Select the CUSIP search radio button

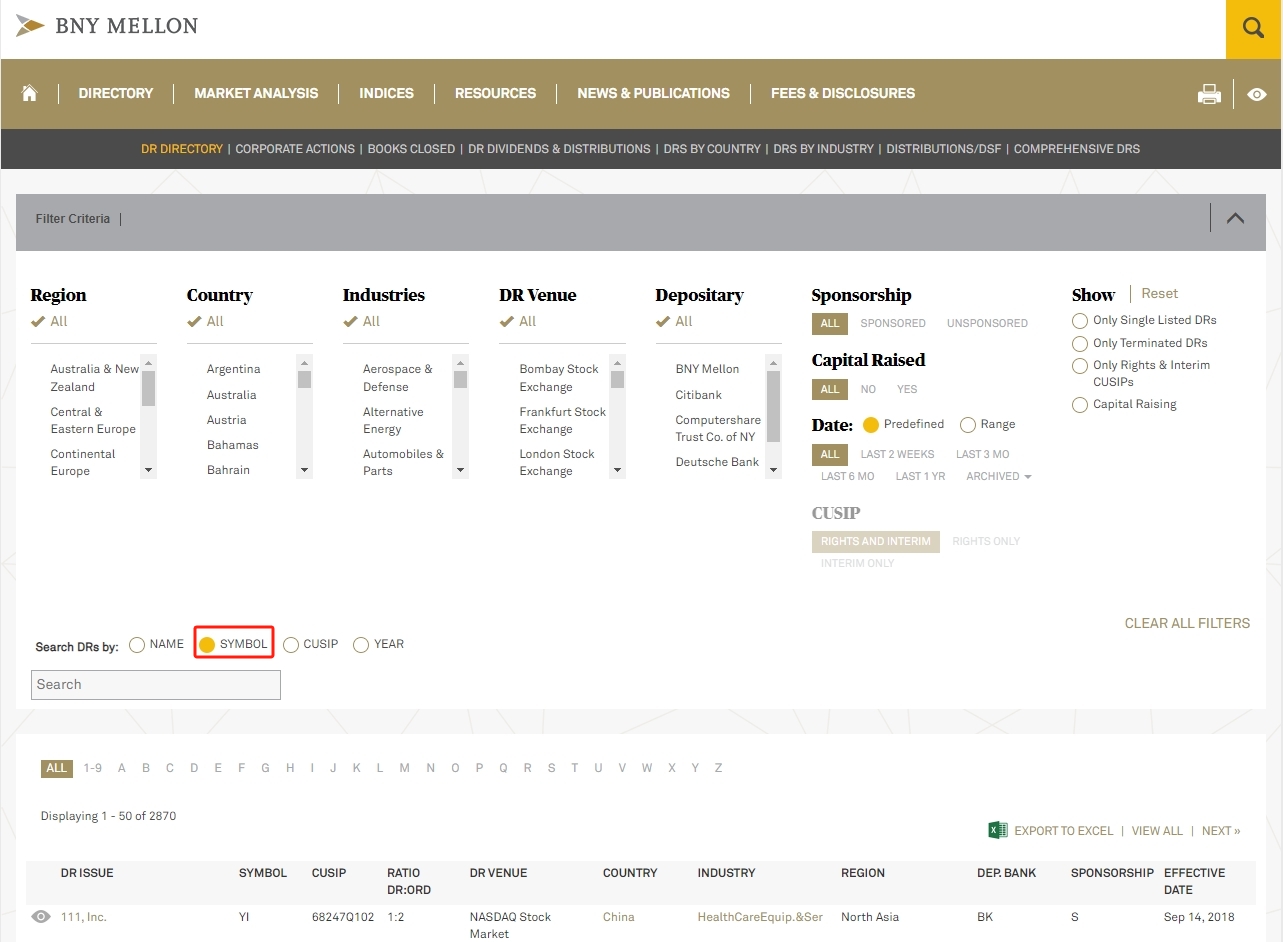pyautogui.click(x=291, y=645)
